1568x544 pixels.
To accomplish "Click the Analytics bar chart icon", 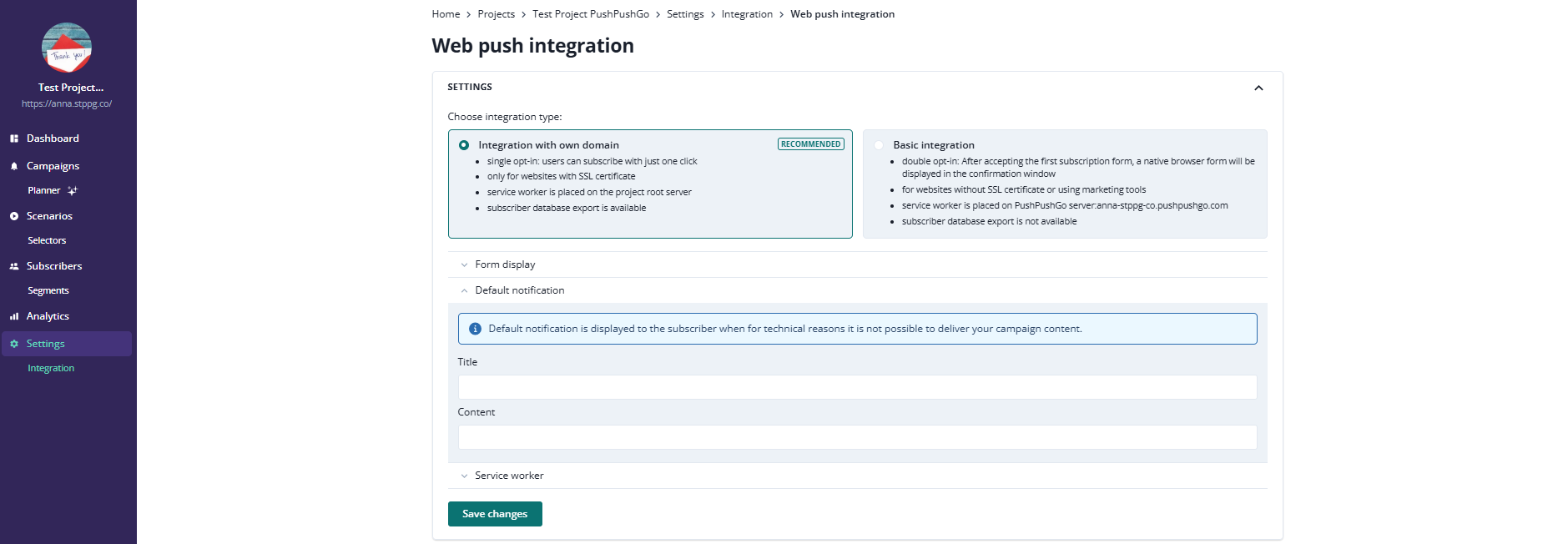I will pyautogui.click(x=14, y=316).
